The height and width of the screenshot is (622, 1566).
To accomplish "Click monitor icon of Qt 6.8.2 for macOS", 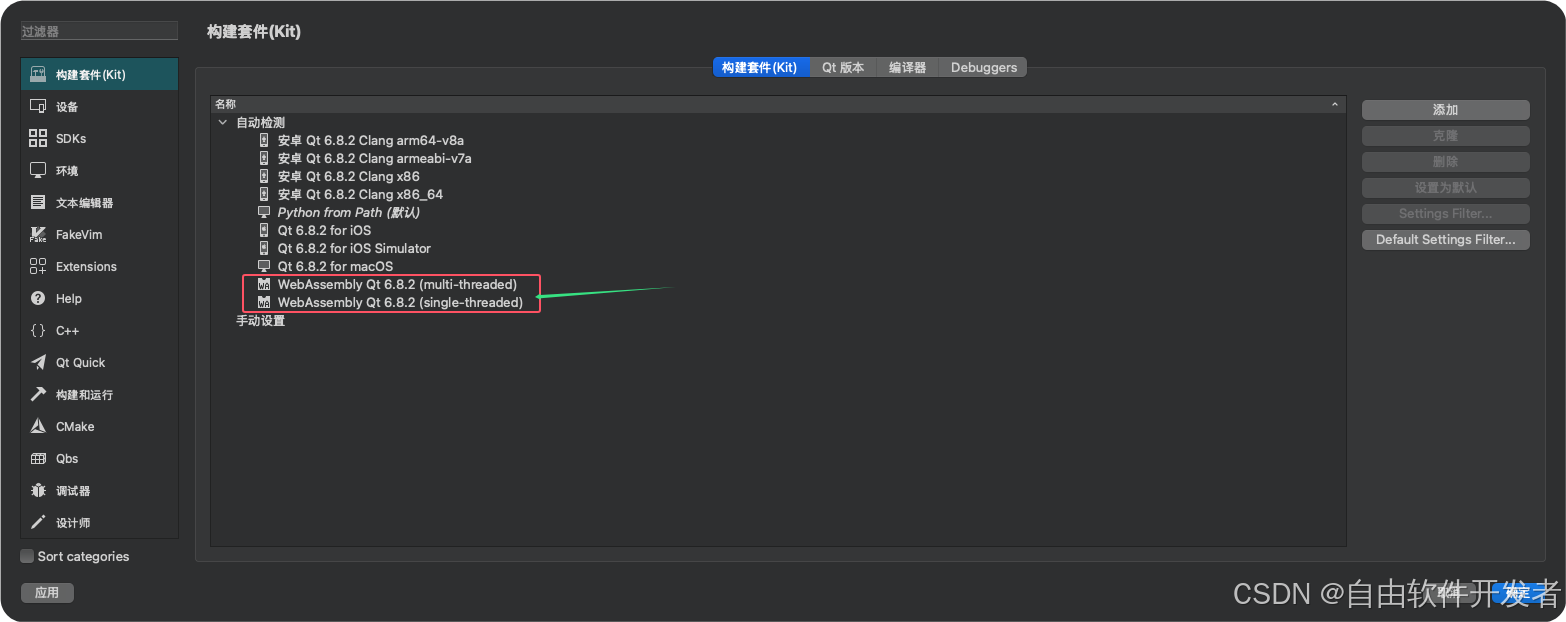I will click(264, 267).
